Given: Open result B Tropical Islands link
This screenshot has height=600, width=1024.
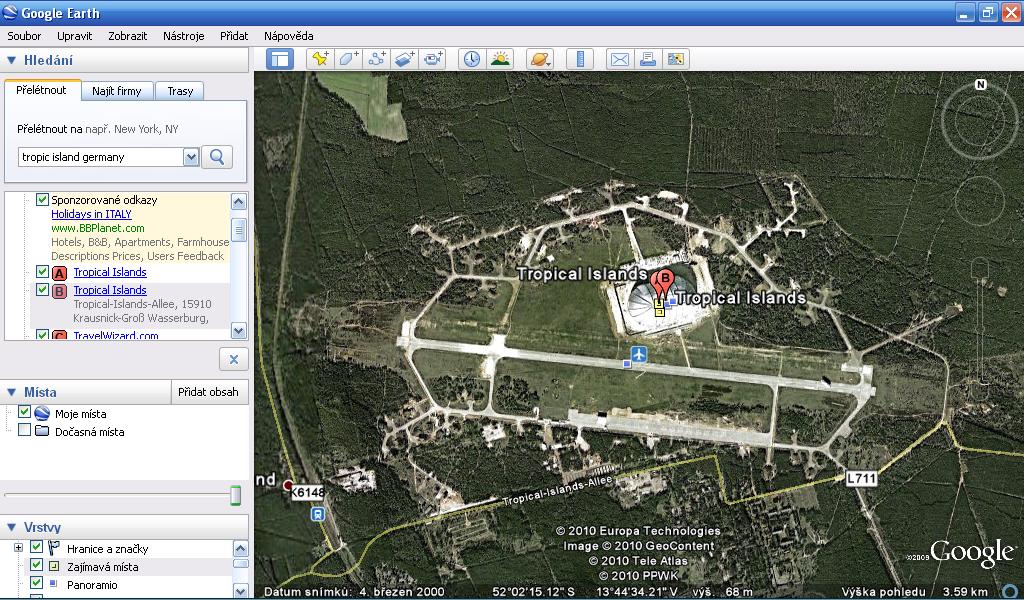Looking at the screenshot, I should tap(110, 290).
